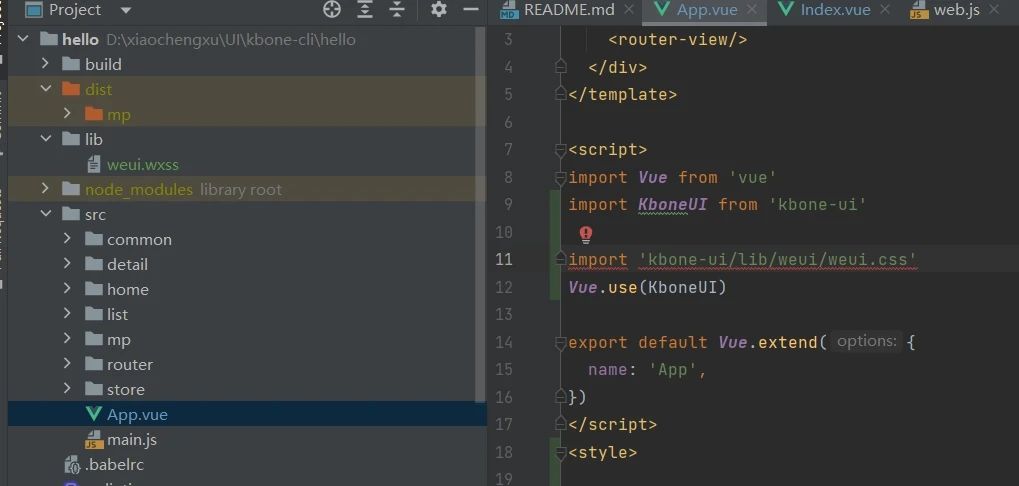Click the locate current file target icon

tap(331, 10)
